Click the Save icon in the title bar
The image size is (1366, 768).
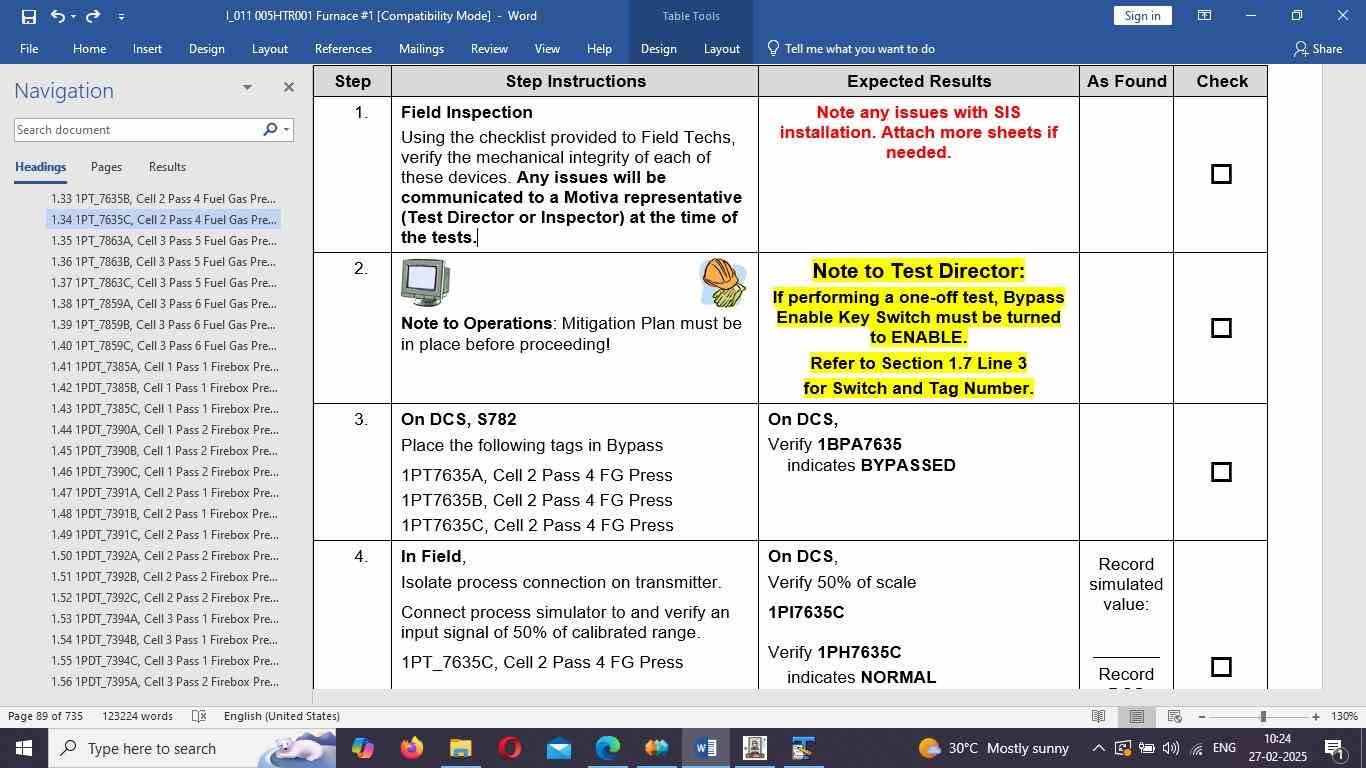coord(29,16)
